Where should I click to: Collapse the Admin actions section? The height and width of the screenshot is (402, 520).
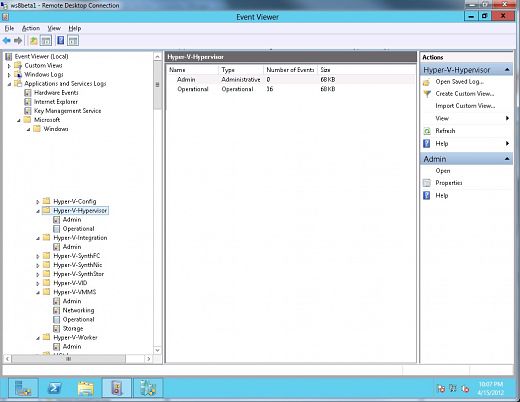click(507, 159)
